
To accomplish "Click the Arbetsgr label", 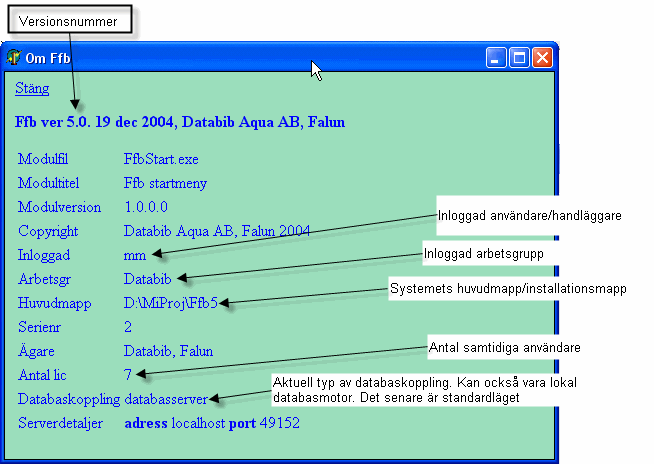I will click(45, 279).
